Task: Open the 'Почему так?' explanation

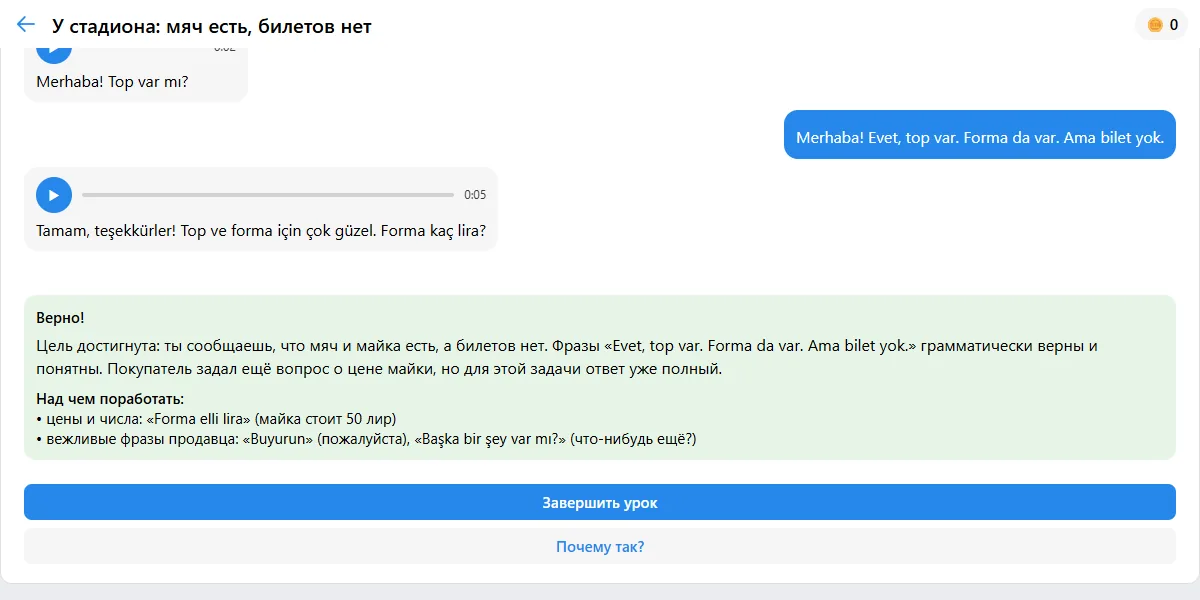Action: (x=600, y=547)
